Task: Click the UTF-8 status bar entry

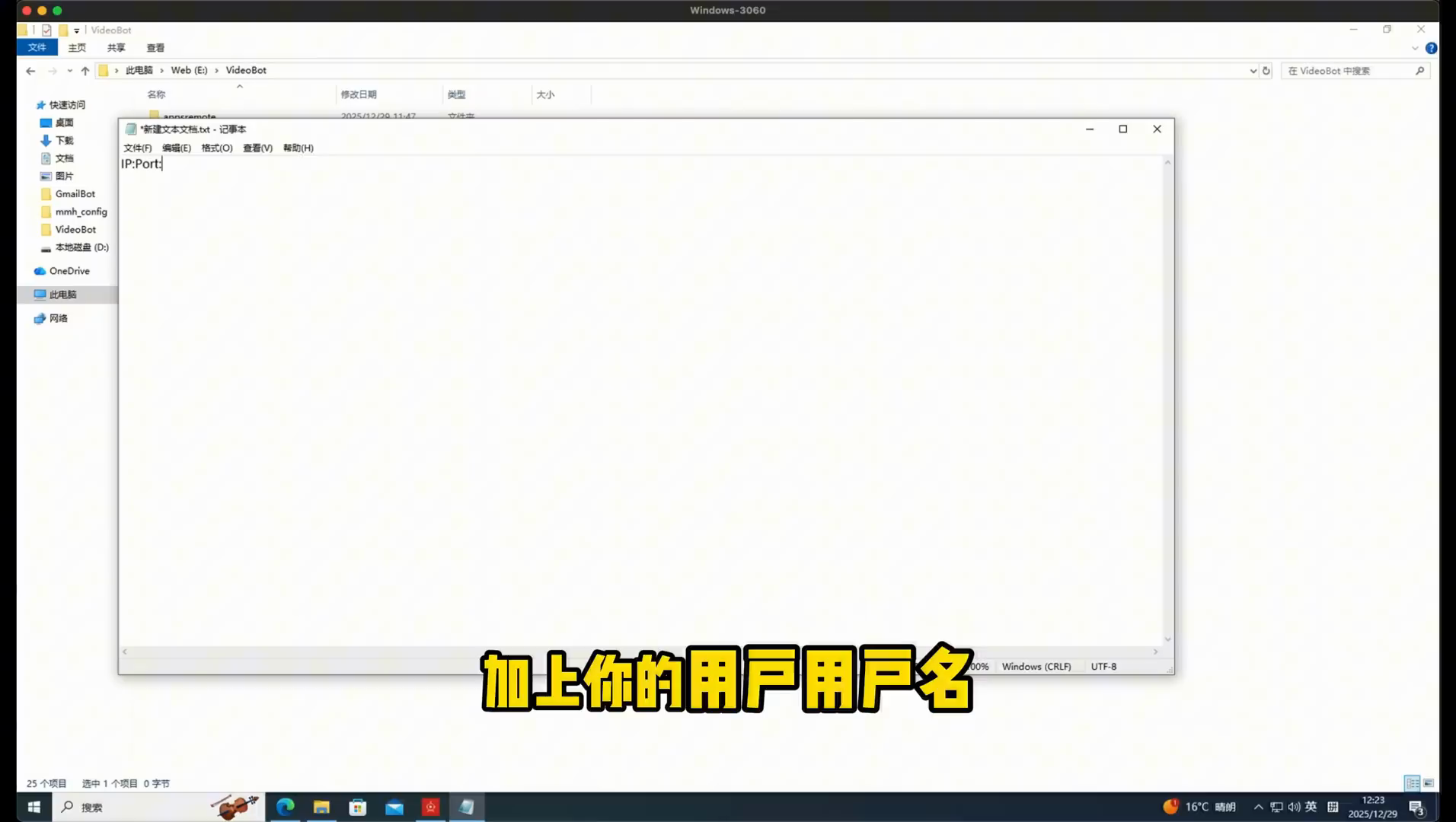Action: 1103,666
